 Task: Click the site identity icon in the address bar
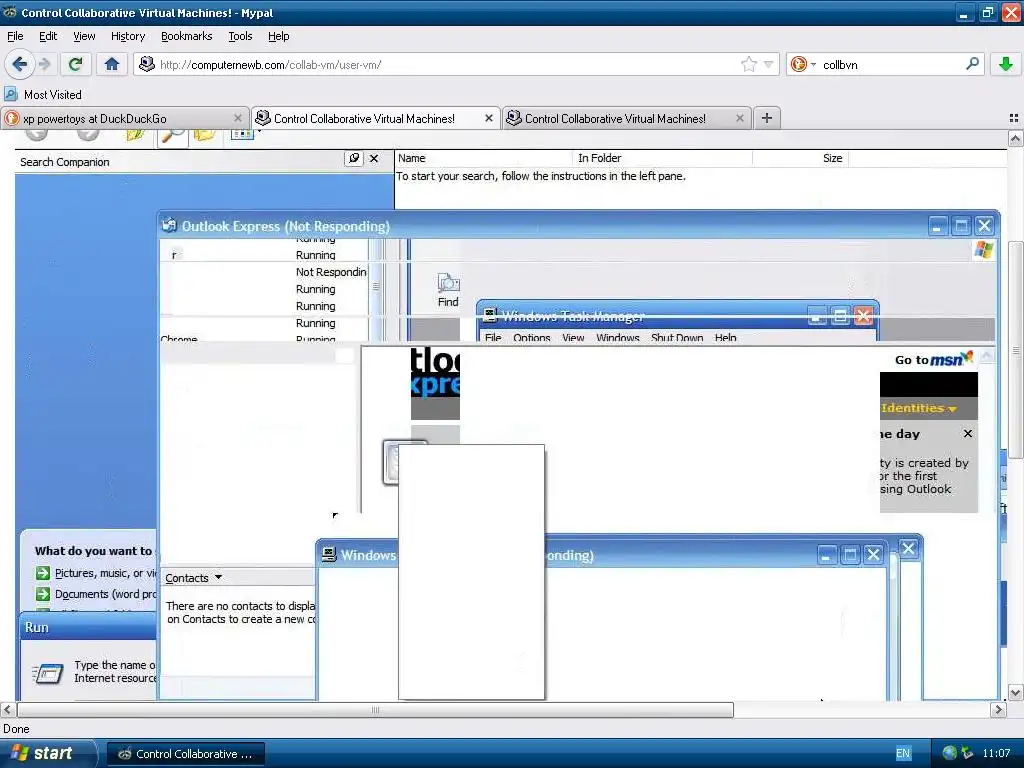147,64
